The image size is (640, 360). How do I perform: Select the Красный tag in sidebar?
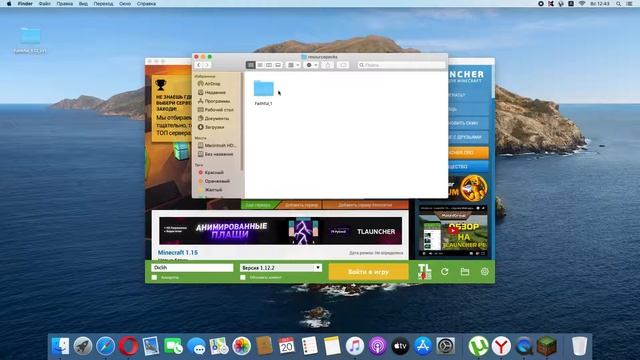(214, 172)
